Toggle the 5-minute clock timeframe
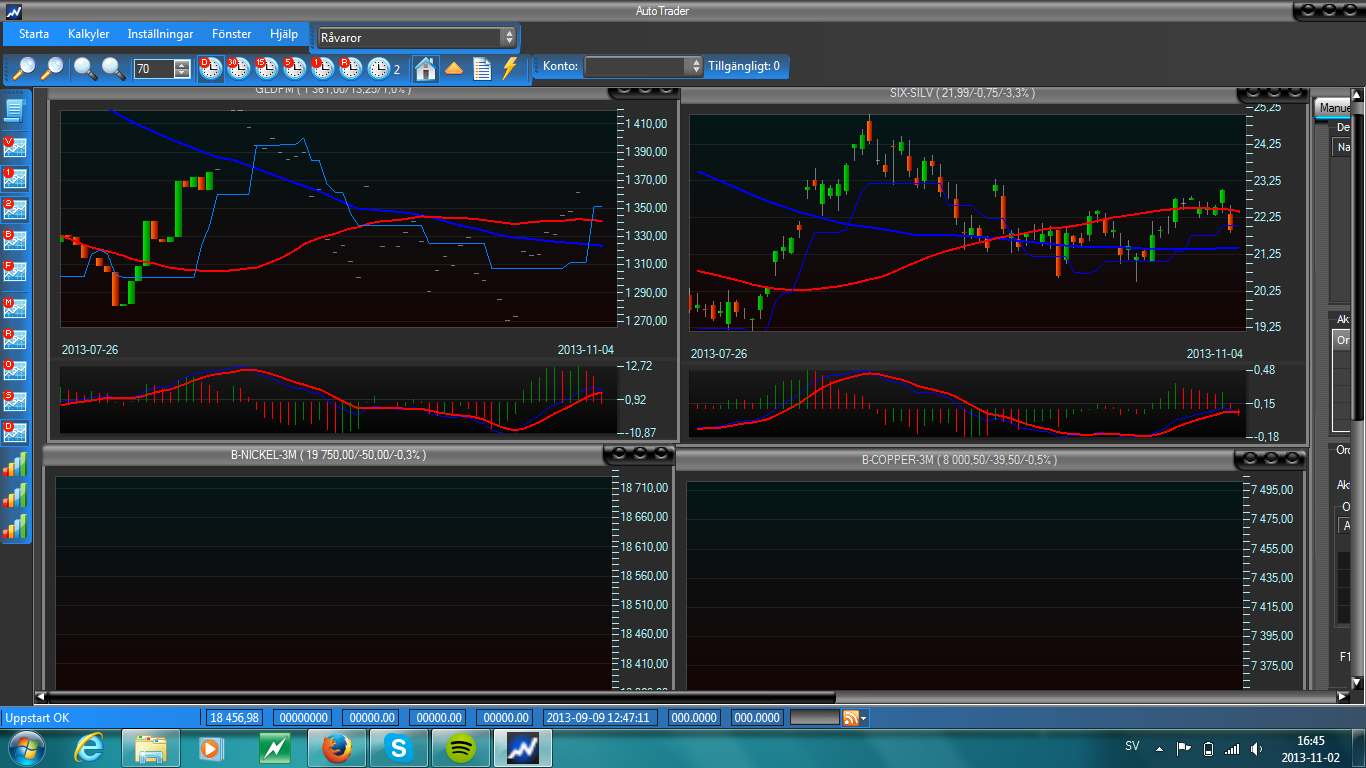This screenshot has height=768, width=1366. point(294,68)
